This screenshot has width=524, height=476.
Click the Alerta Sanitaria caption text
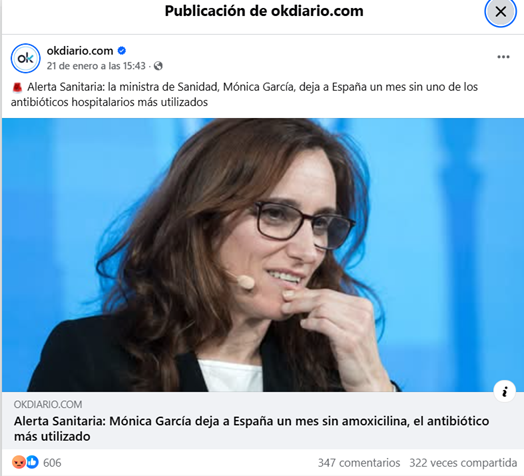(x=244, y=94)
